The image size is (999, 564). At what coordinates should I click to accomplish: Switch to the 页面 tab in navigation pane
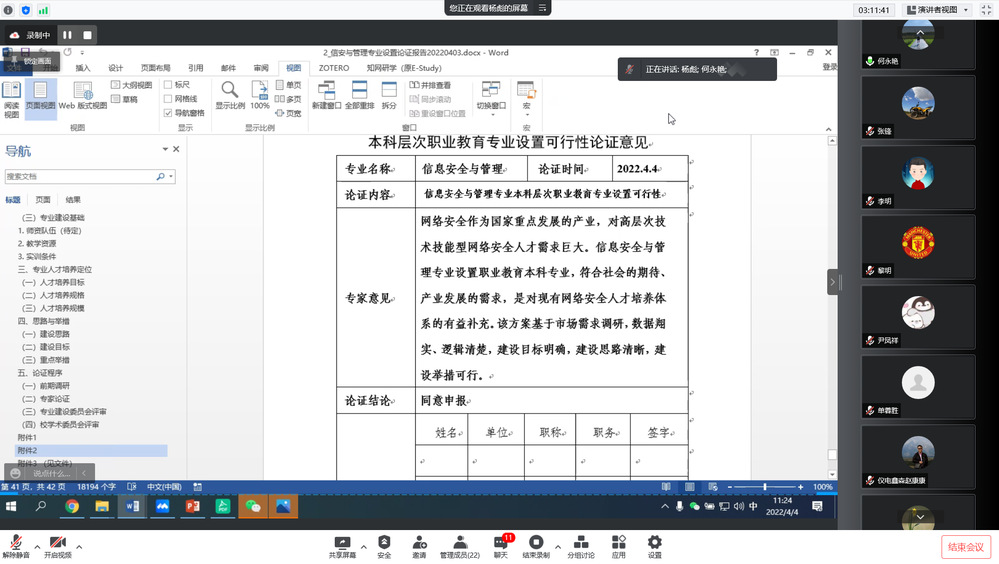click(43, 200)
